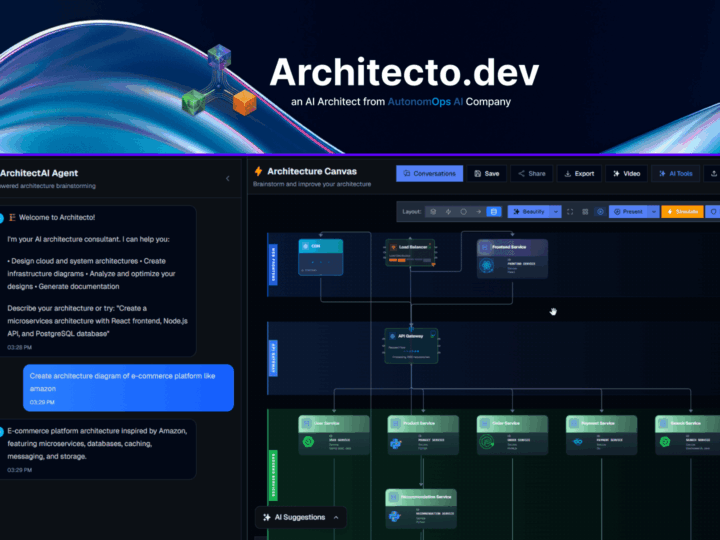Select the stacked layers layout icon
Image resolution: width=720 pixels, height=540 pixels.
433,212
